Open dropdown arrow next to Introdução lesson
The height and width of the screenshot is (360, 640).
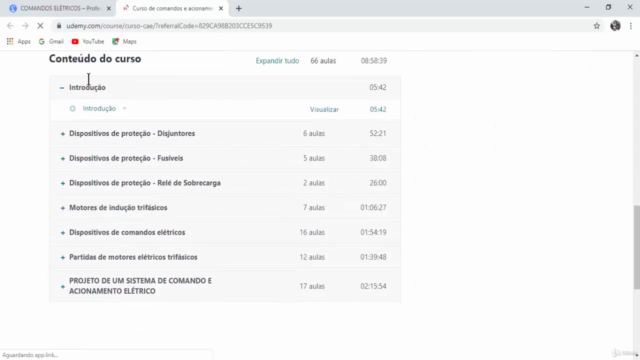coord(124,109)
